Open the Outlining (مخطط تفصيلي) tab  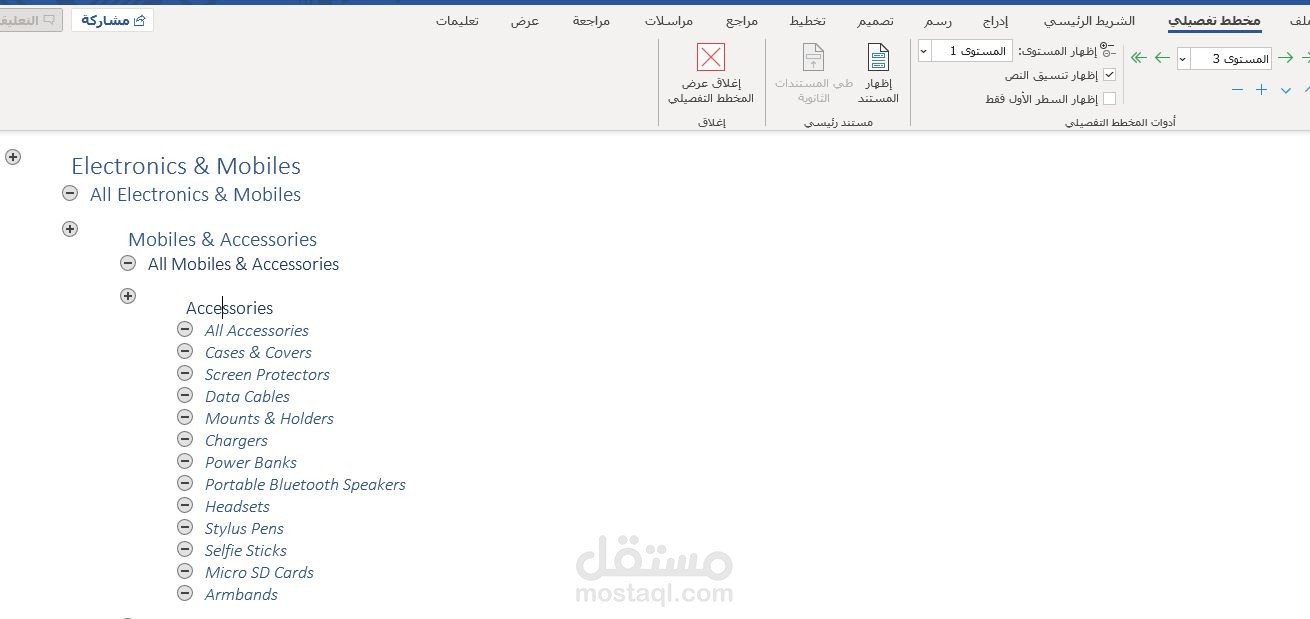coord(1214,20)
